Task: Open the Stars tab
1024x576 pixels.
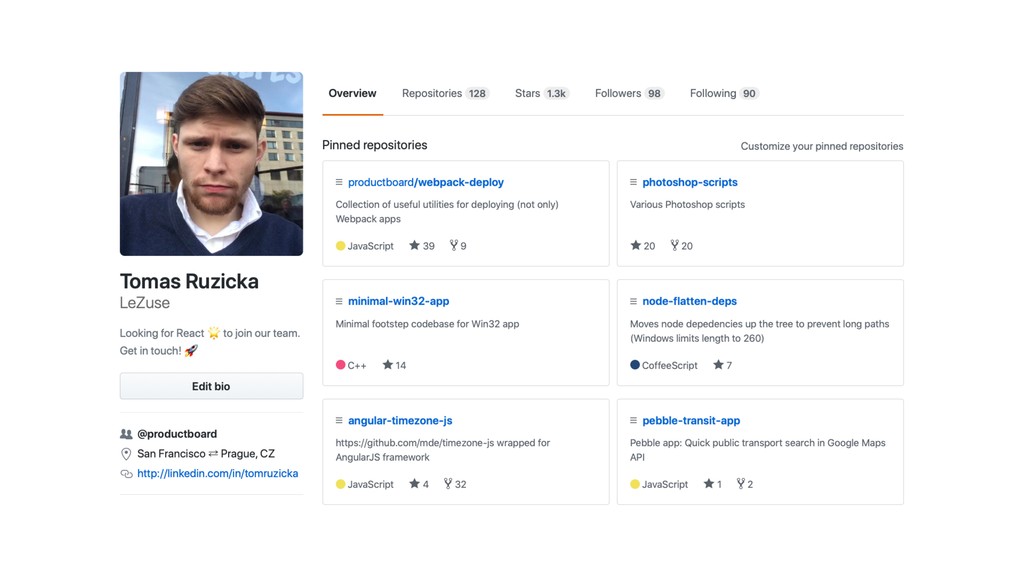Action: coord(541,94)
